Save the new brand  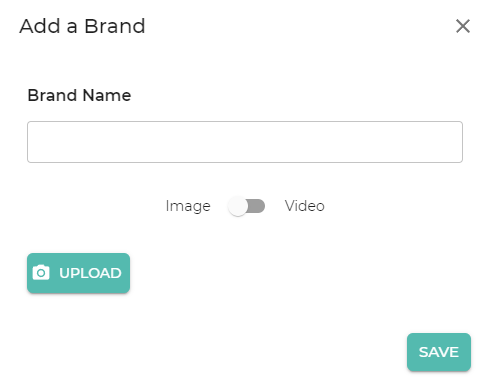439,352
